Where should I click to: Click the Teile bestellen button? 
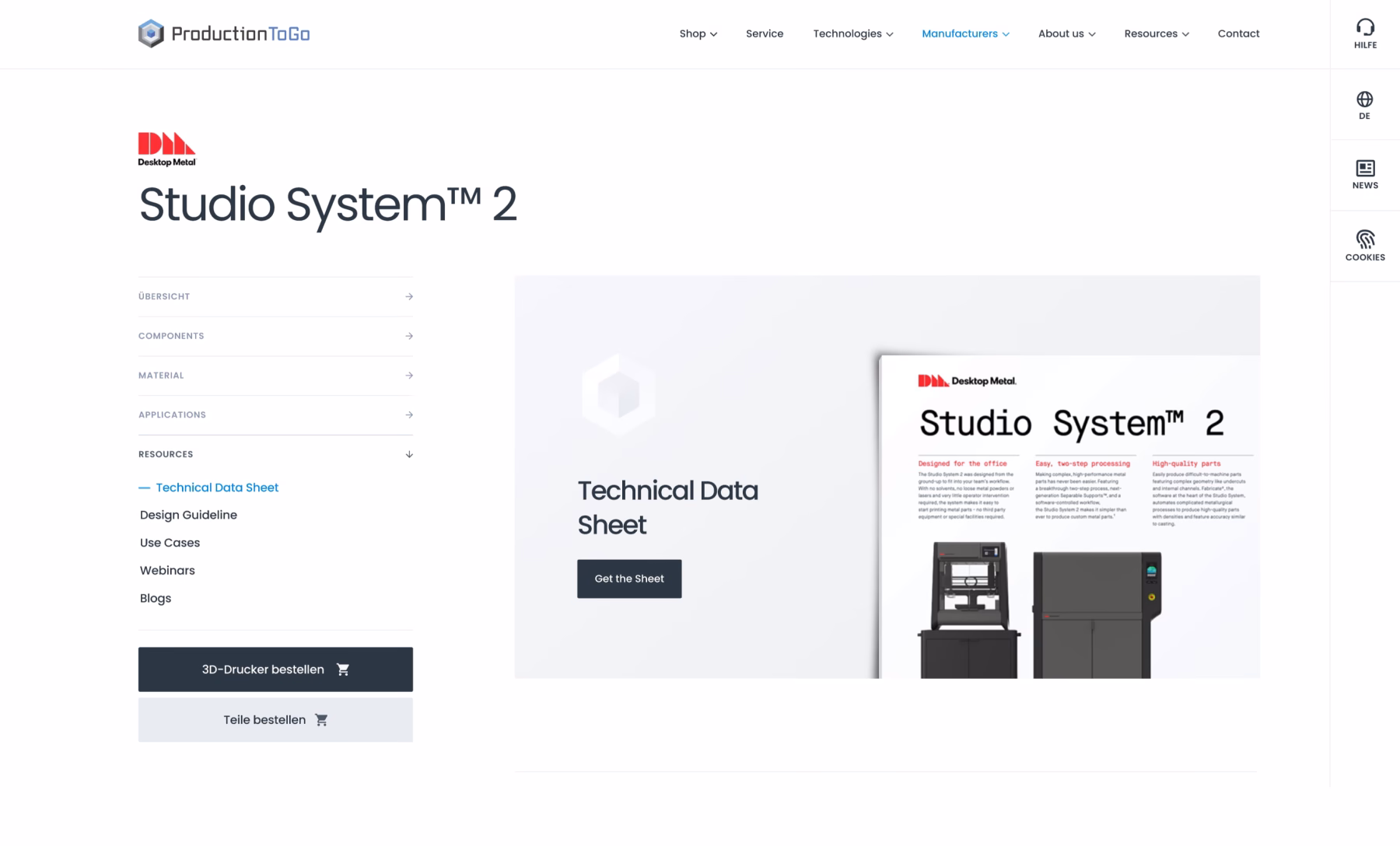coord(275,720)
